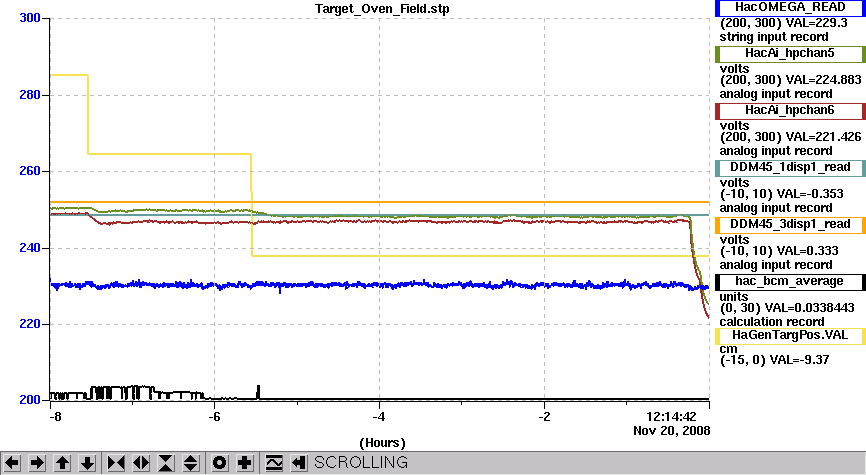Select the DDM45_3disp1_read curve legend button
This screenshot has height=475, width=866.
790,225
